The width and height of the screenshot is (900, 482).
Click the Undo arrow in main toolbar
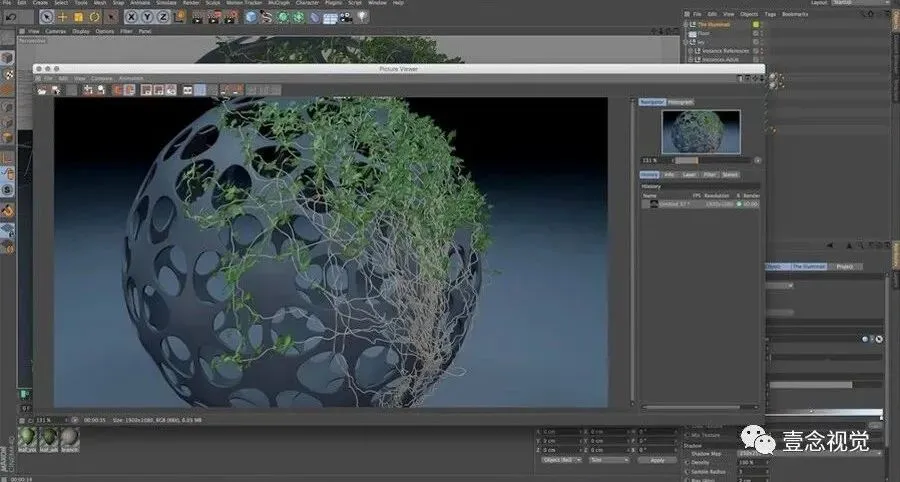(x=10, y=17)
